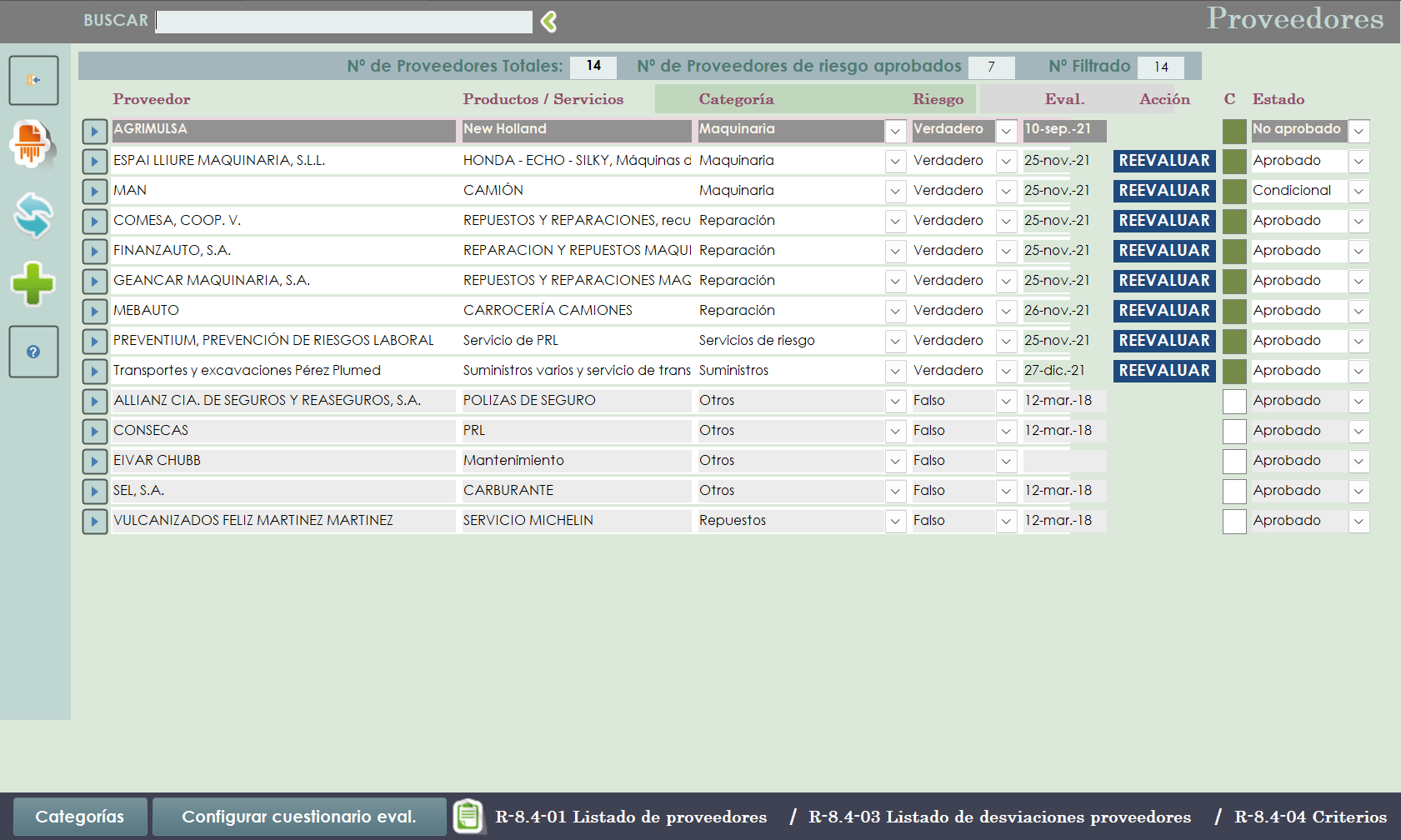Image resolution: width=1401 pixels, height=840 pixels.
Task: Toggle C checkbox for EIVAR CHUBB row
Action: 1234,461
